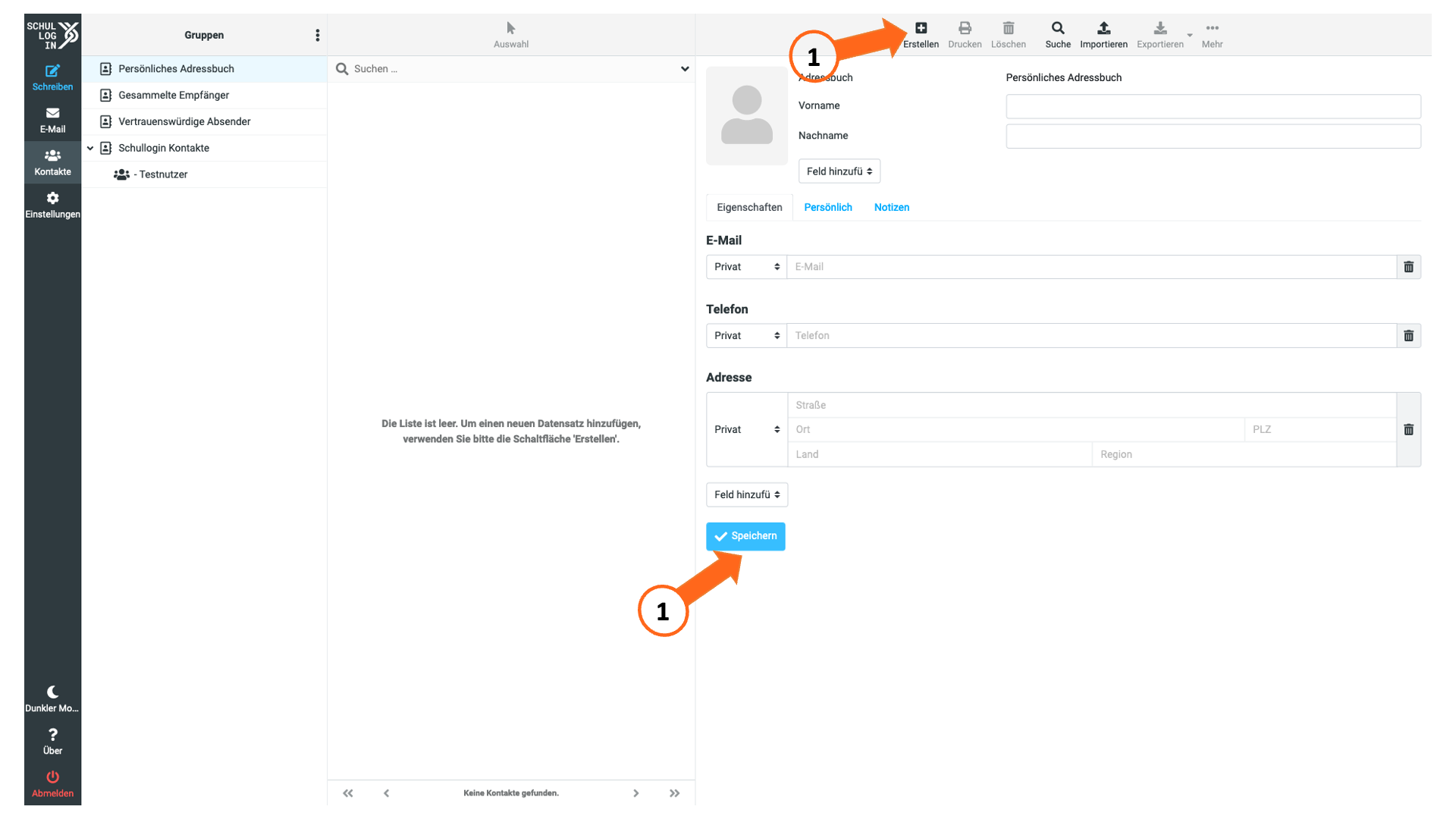Open the Mehr toolbar menu
1456x819 pixels.
coord(1212,35)
